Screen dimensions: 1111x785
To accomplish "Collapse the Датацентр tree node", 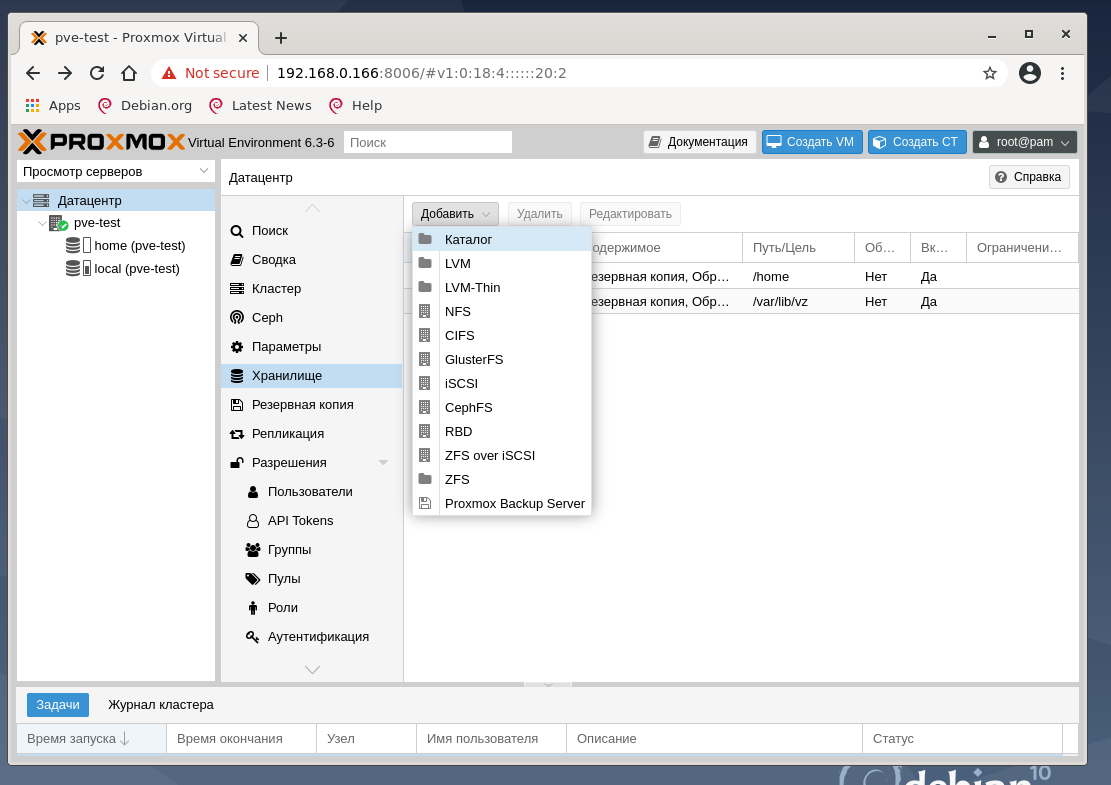I will point(26,201).
